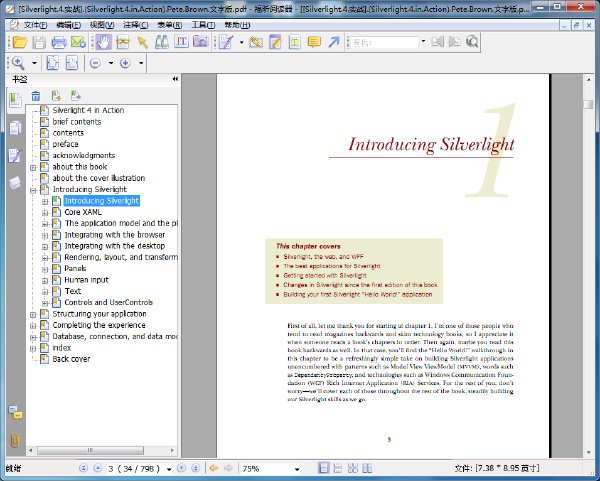
Task: Expand the 'Core XAML' bookmark
Action: click(45, 213)
